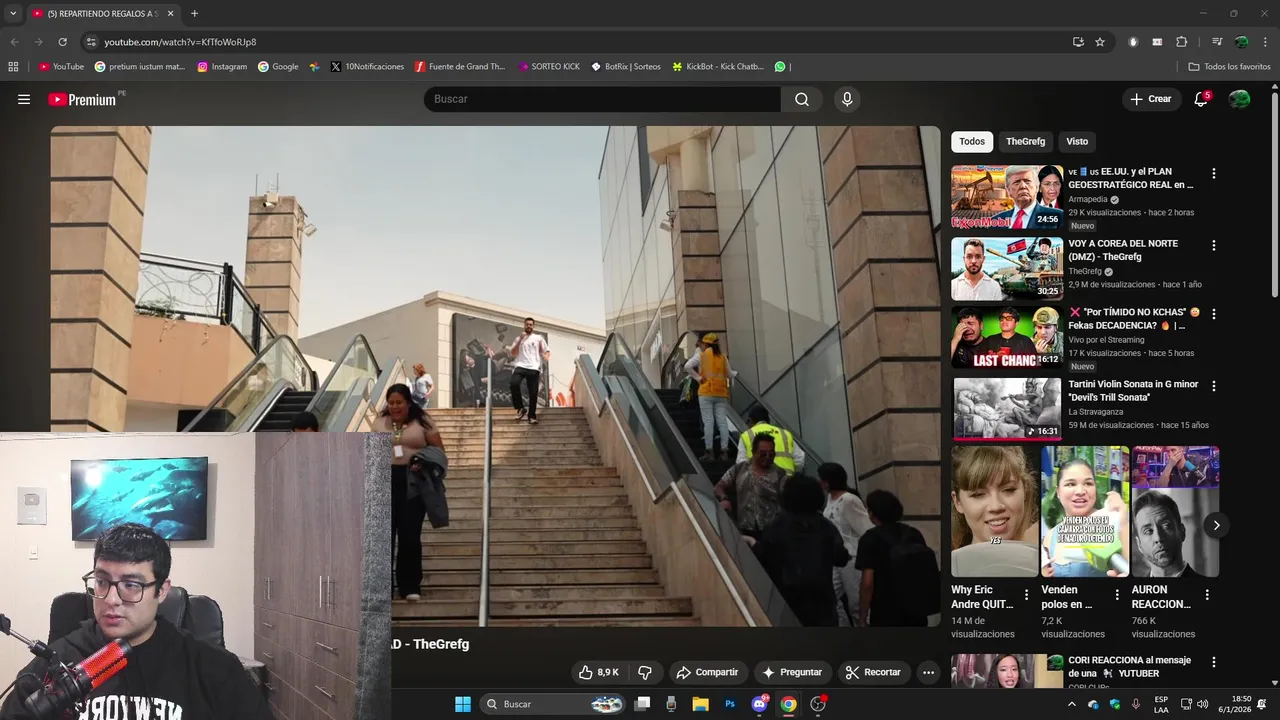Share the video with Compartir
The image size is (1280, 720).
point(707,672)
